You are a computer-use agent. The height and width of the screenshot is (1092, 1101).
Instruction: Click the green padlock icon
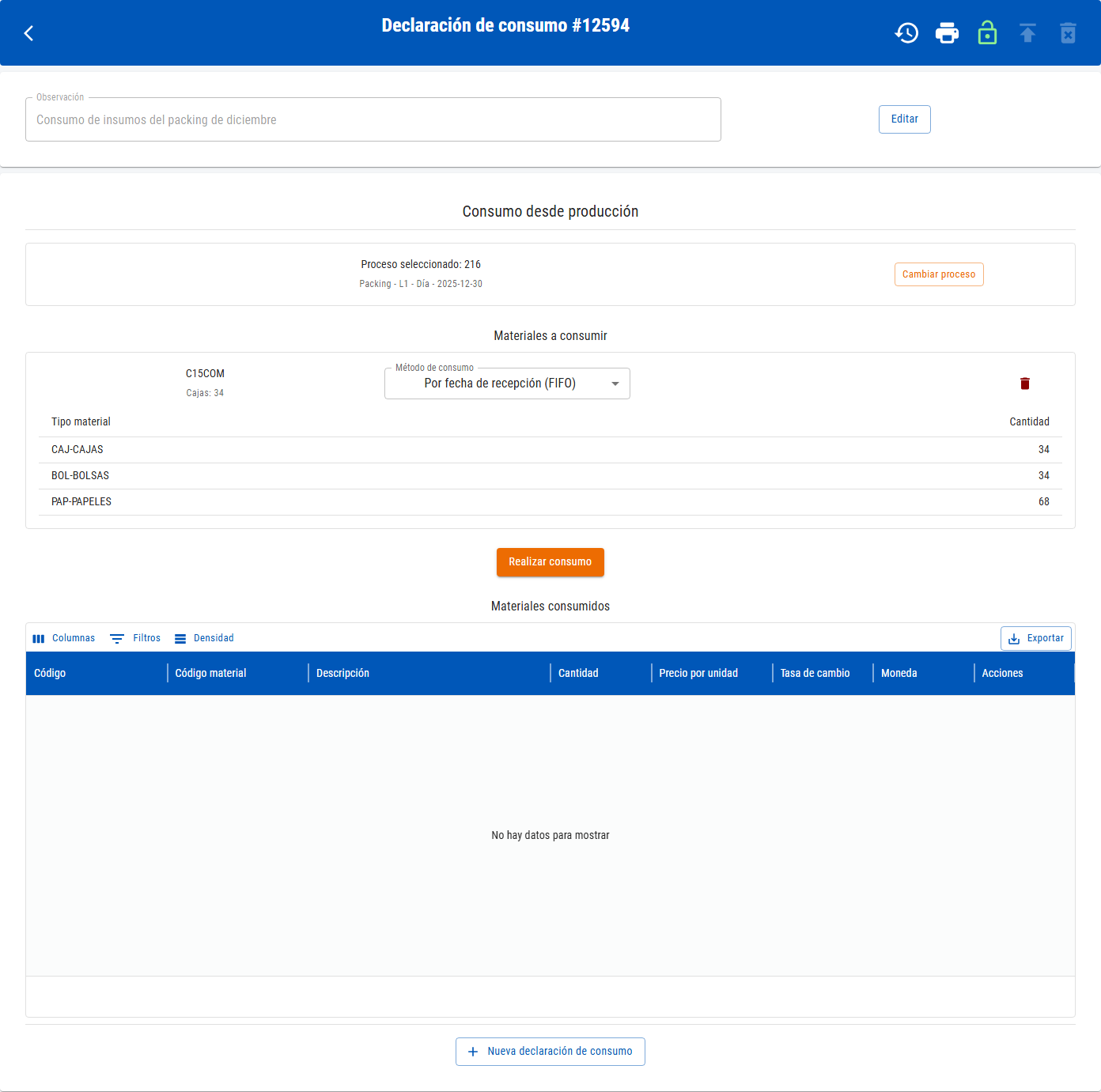pos(987,33)
